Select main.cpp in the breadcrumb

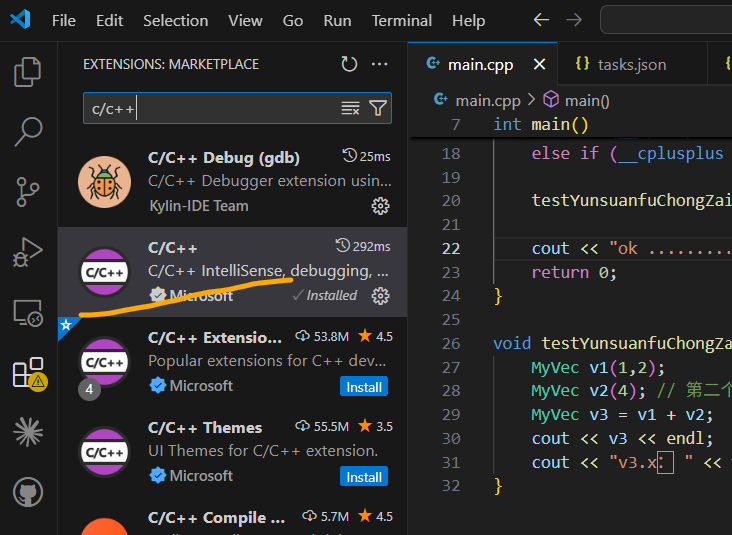click(487, 100)
